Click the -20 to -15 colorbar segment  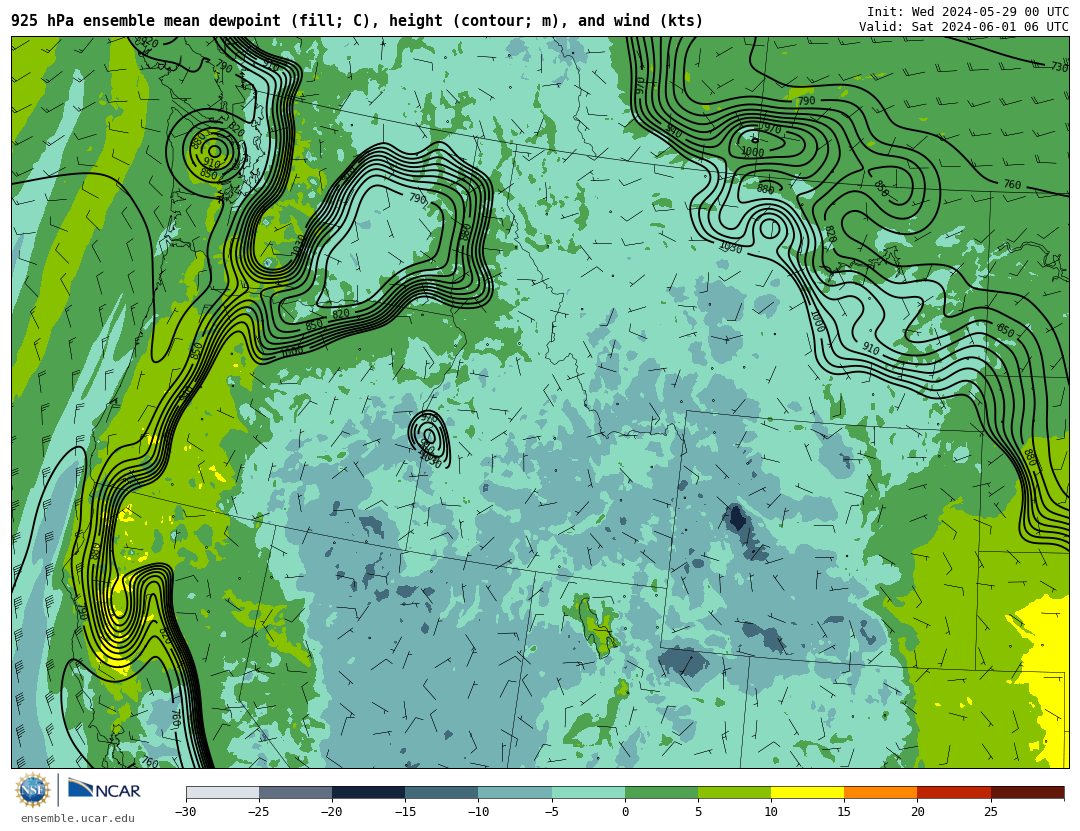click(x=368, y=792)
